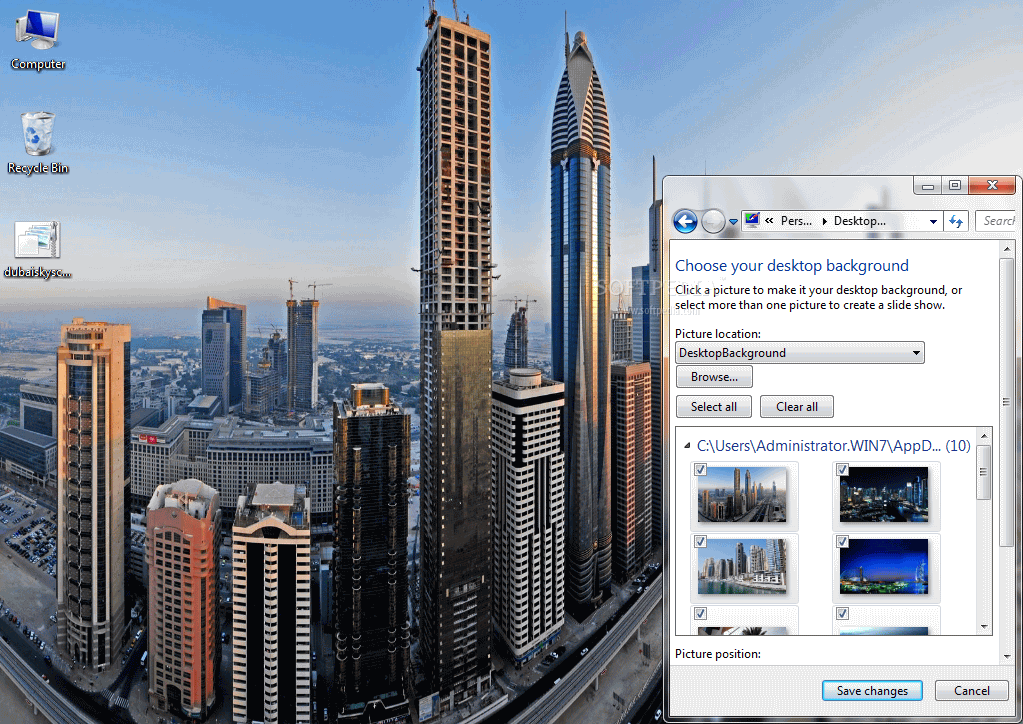This screenshot has width=1023, height=724.
Task: Maximize the Desktop Background window
Action: pyautogui.click(x=955, y=186)
